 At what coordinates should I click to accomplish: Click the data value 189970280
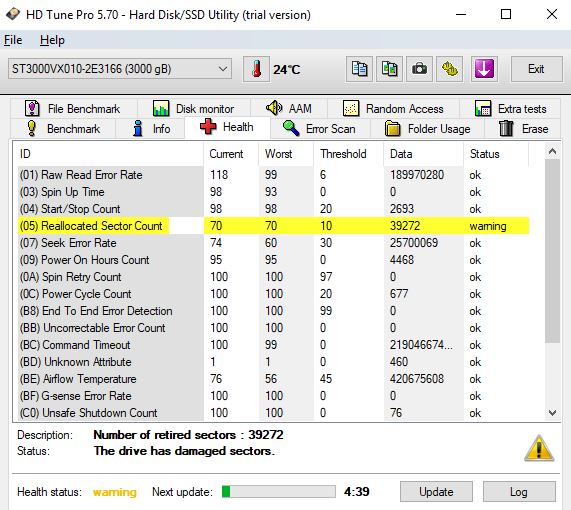[x=417, y=175]
